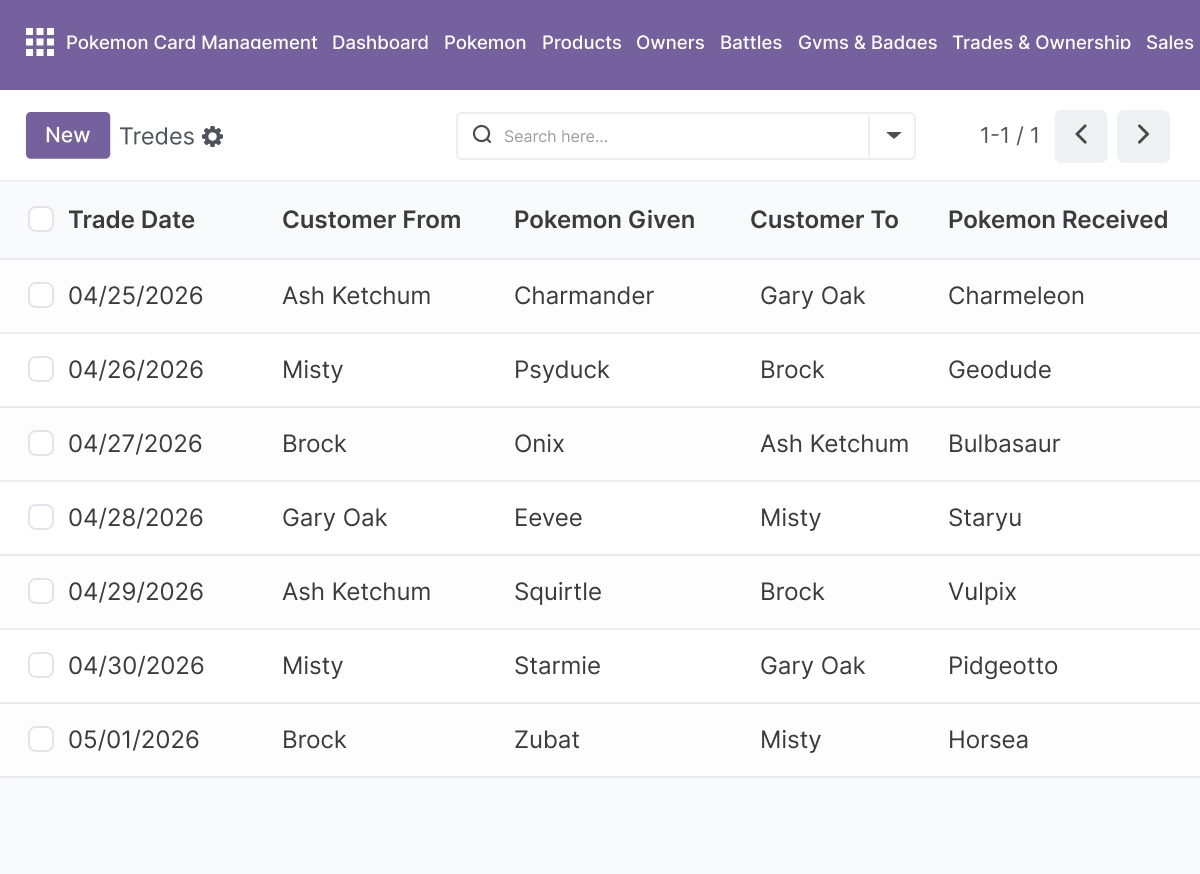Image resolution: width=1200 pixels, height=874 pixels.
Task: Click the Charmander cell
Action: 584,296
